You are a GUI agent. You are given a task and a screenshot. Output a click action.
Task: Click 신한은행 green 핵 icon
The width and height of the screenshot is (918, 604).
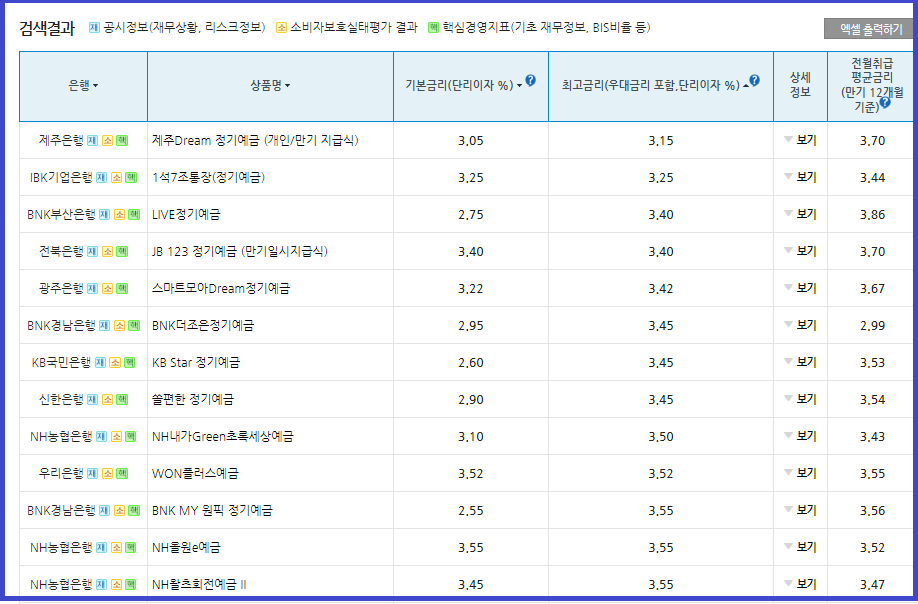click(122, 399)
